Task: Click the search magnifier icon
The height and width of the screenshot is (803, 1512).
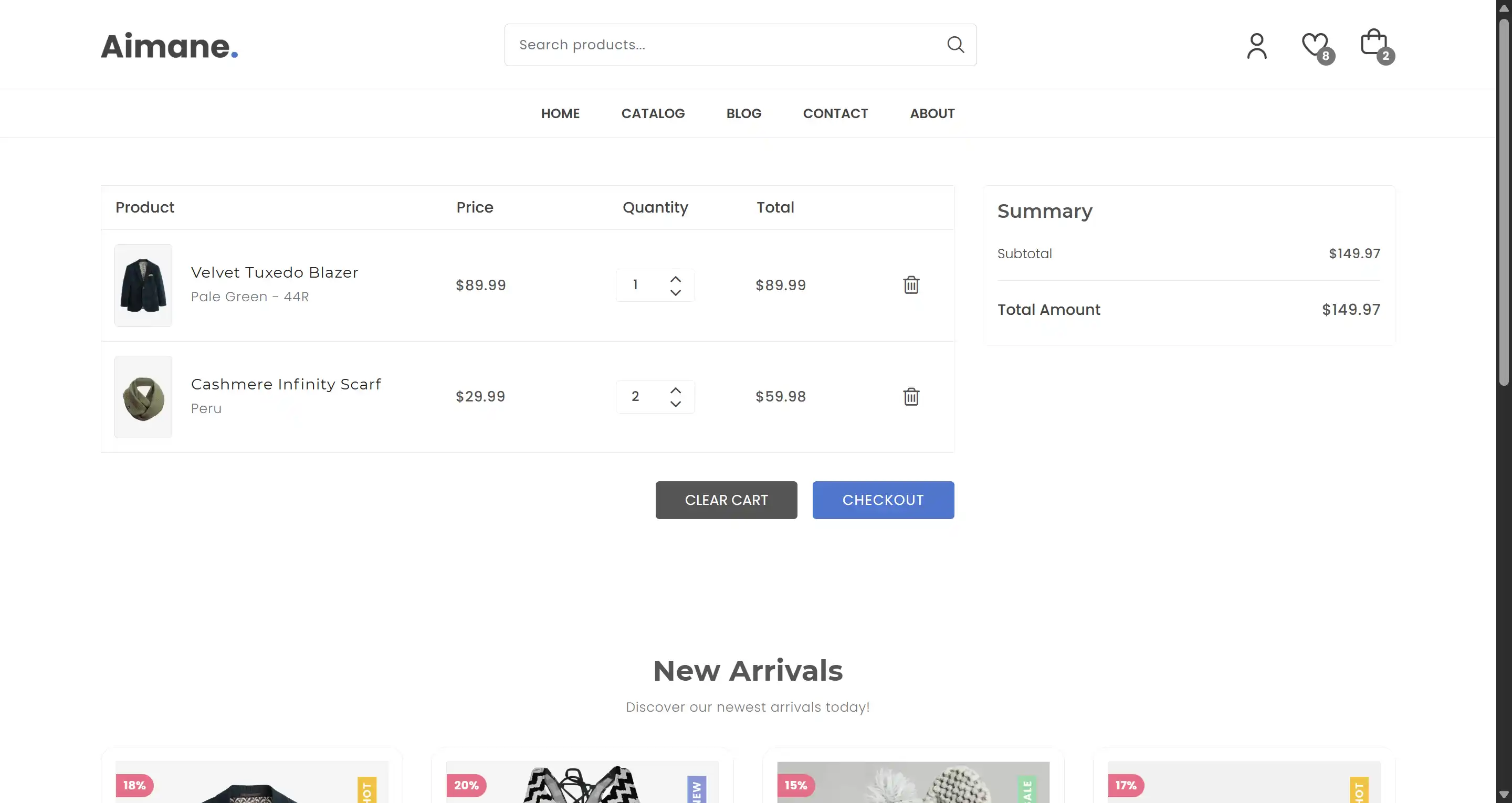Action: (955, 45)
